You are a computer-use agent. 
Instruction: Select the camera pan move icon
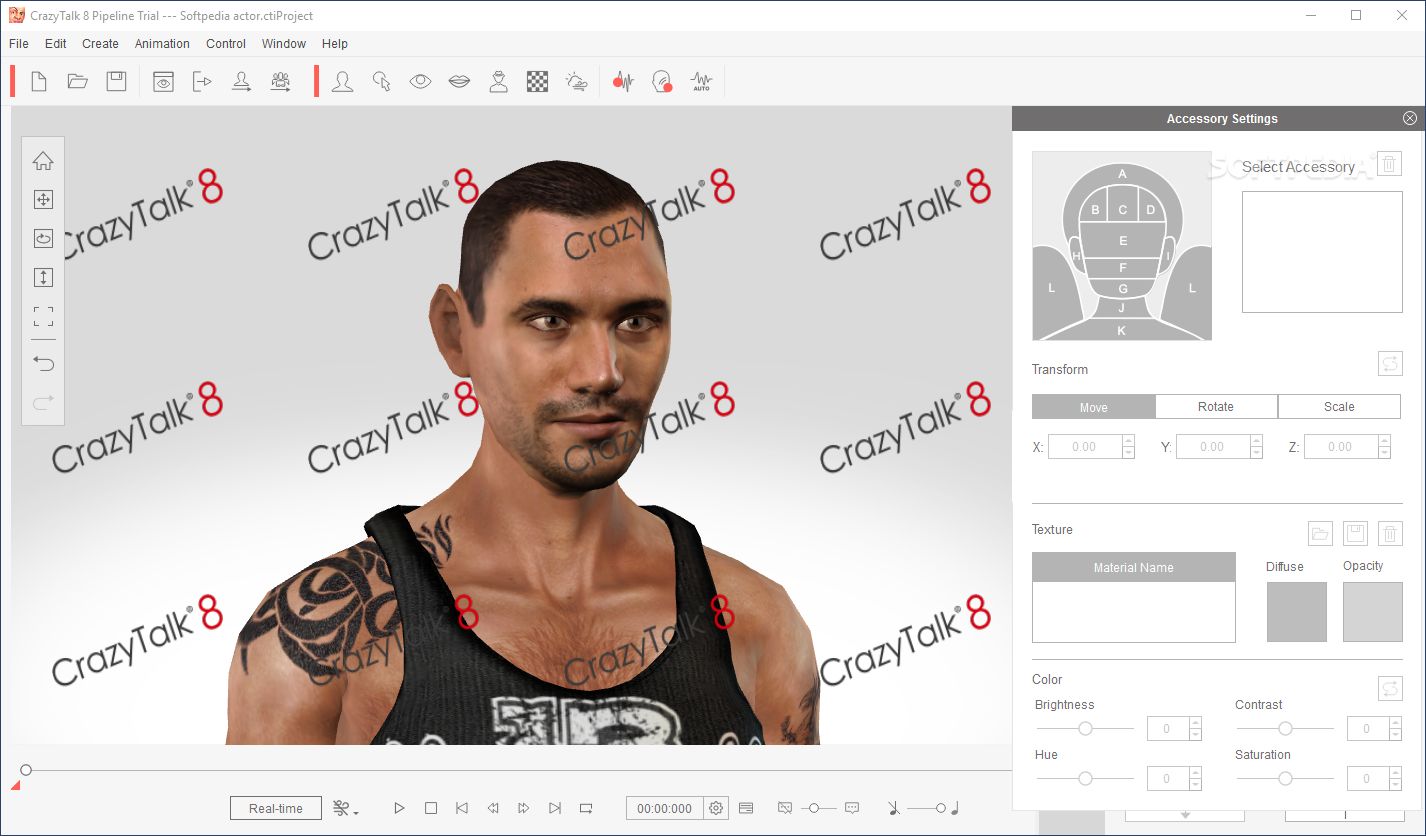point(43,200)
